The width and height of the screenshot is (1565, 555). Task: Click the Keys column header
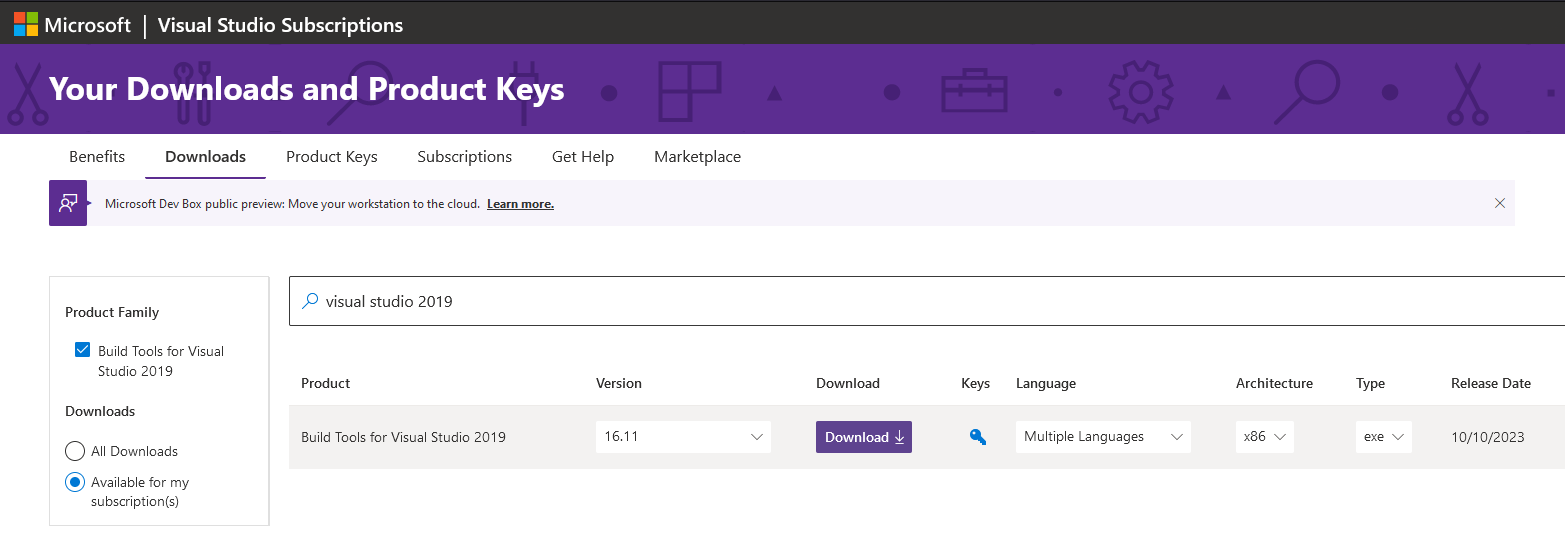click(x=975, y=383)
